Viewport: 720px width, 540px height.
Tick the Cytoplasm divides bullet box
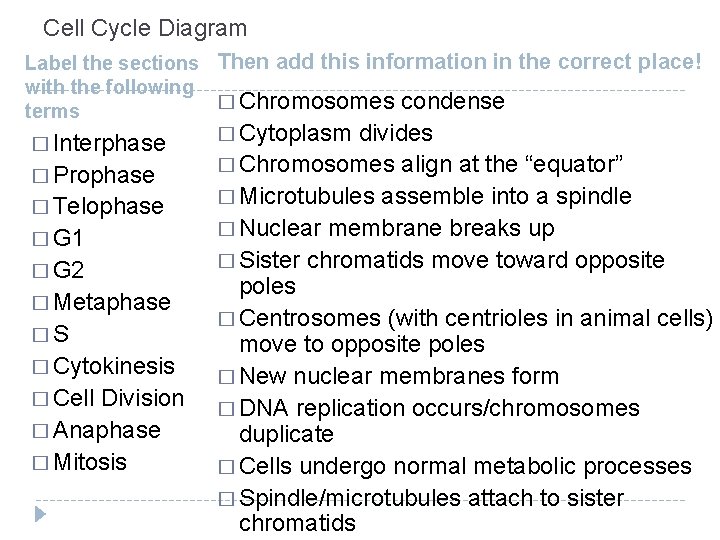226,134
